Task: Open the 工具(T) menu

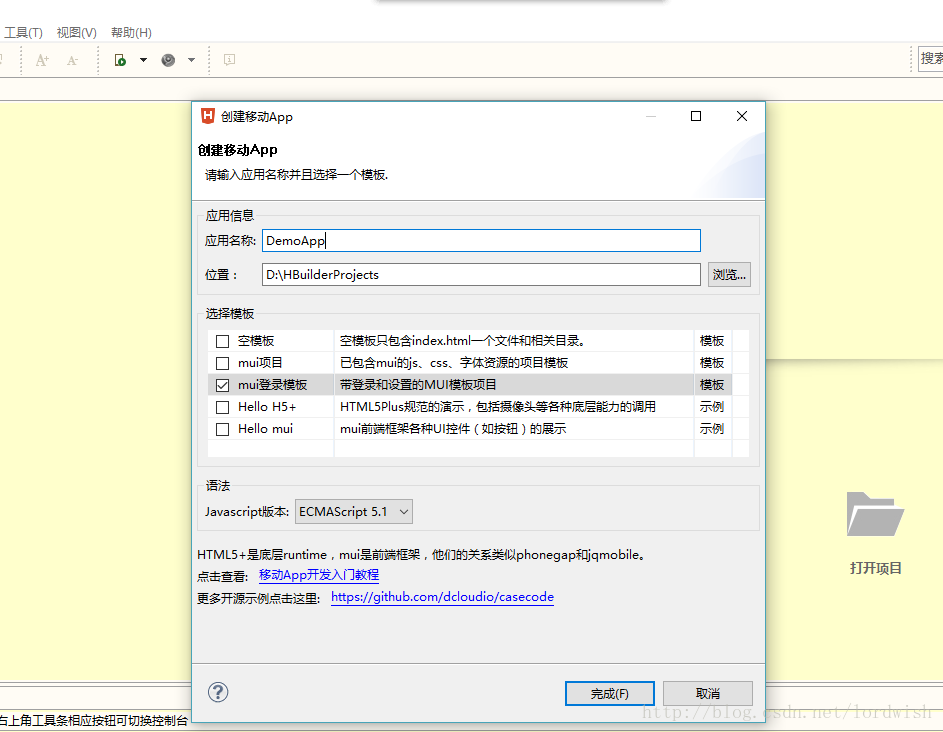Action: point(23,32)
